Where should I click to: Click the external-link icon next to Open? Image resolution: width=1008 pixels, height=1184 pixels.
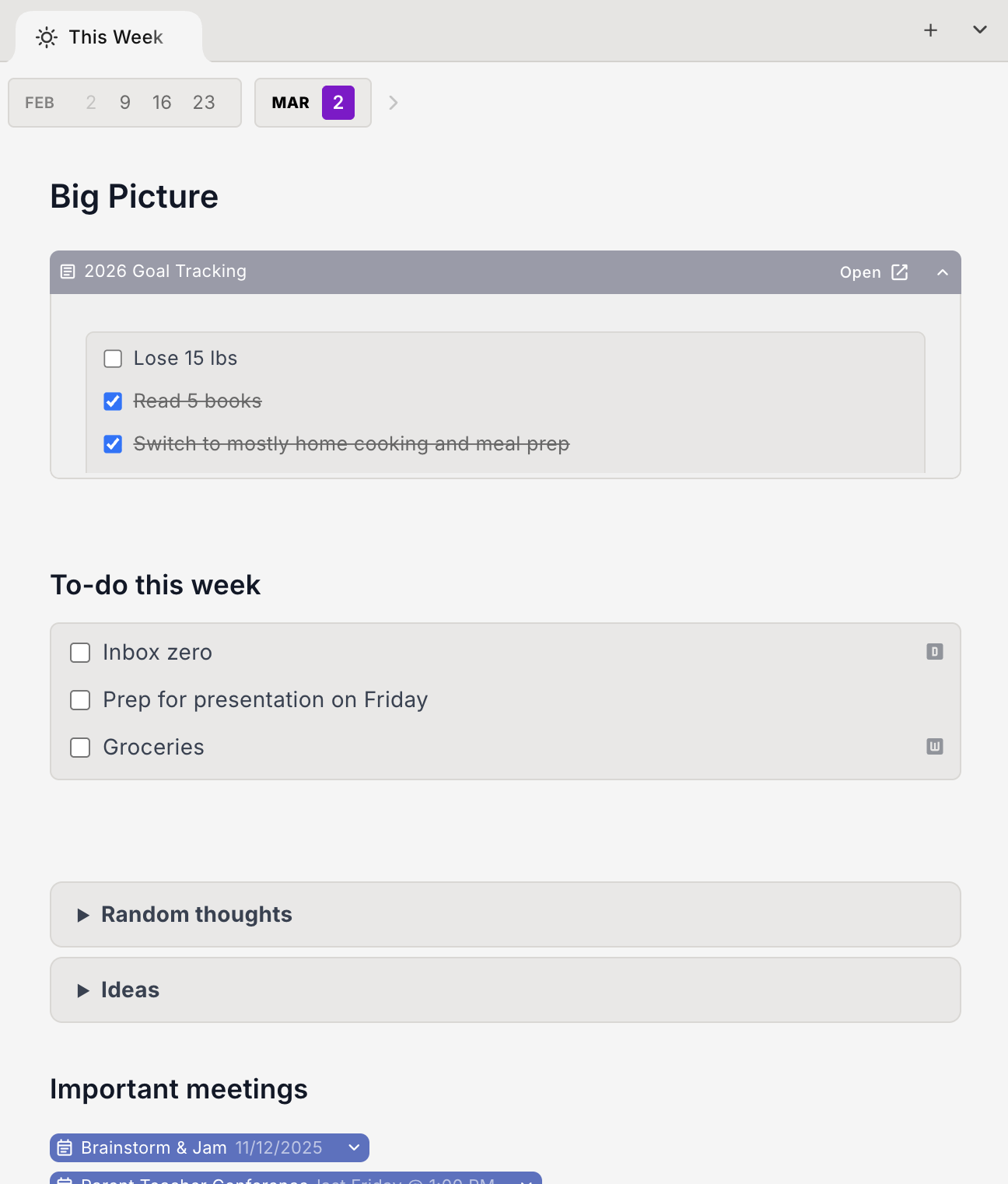coord(900,272)
